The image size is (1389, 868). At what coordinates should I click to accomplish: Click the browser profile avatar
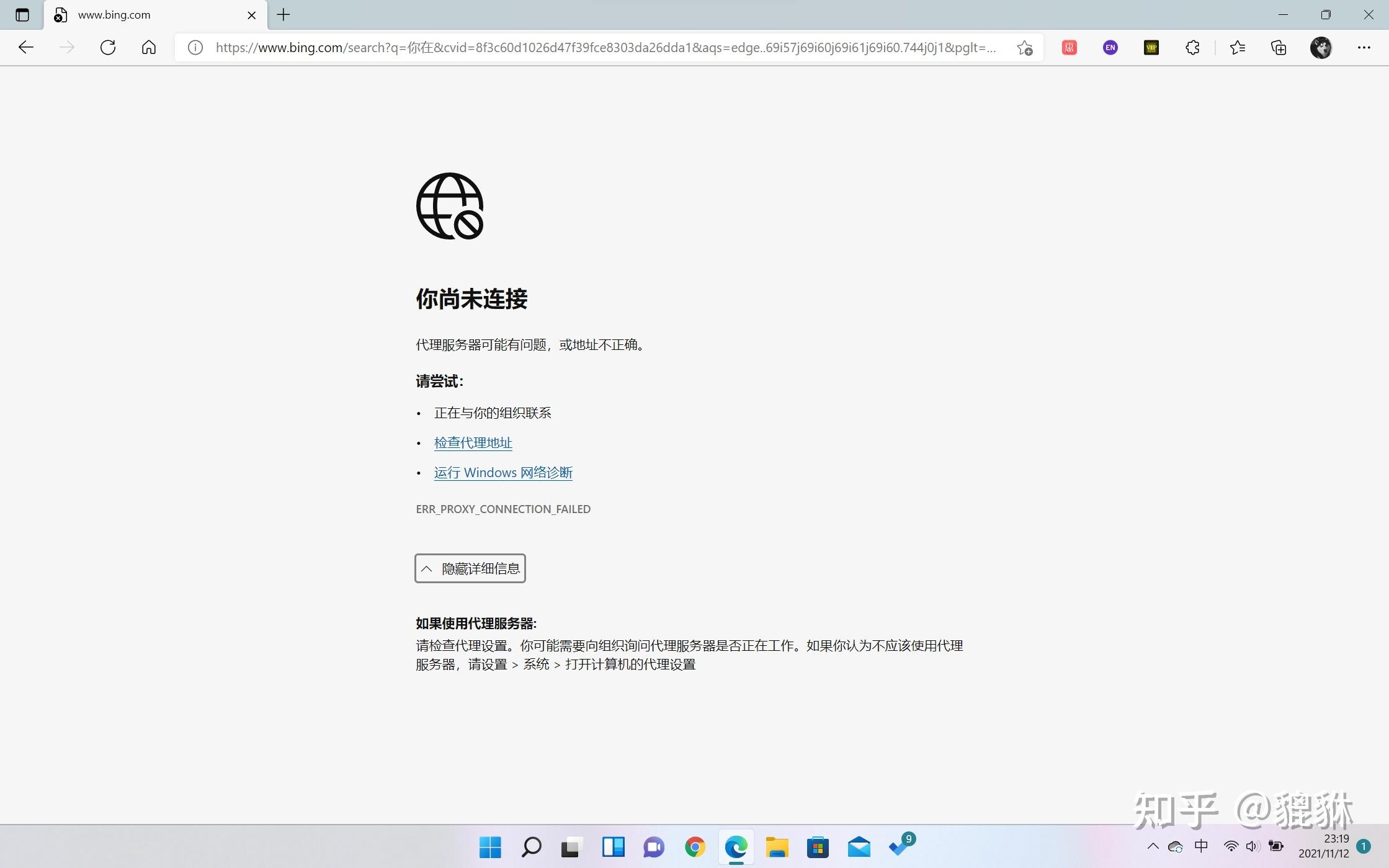[1321, 47]
